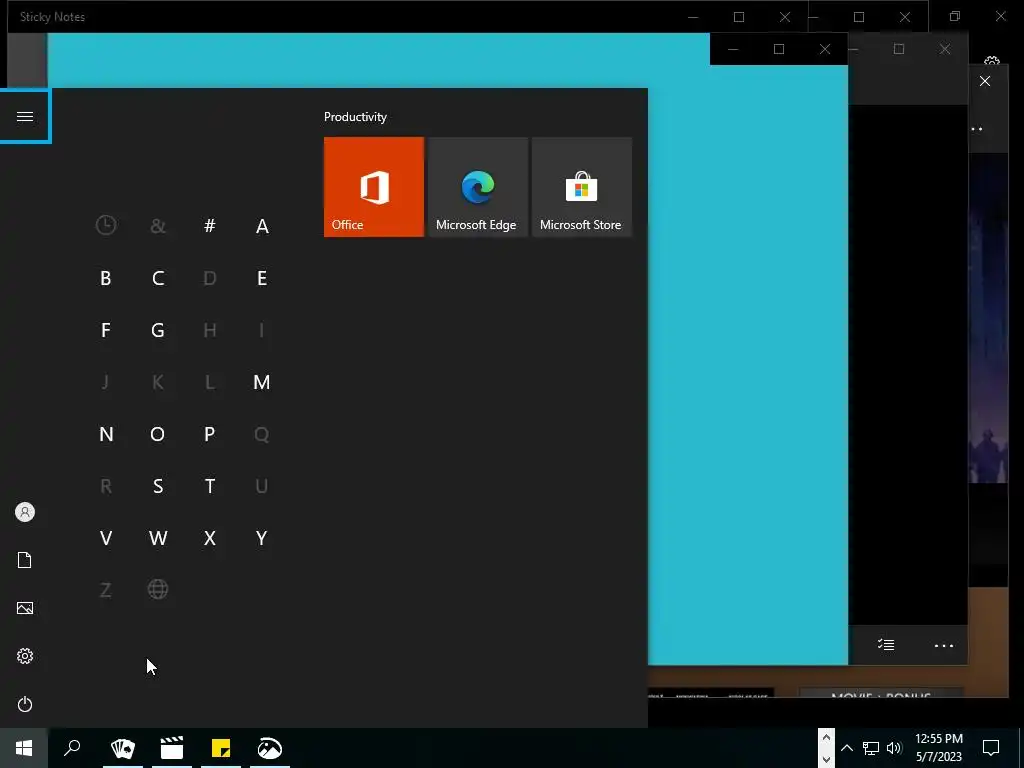The height and width of the screenshot is (768, 1024).
Task: Jump to recently added clock icon
Action: tap(106, 226)
